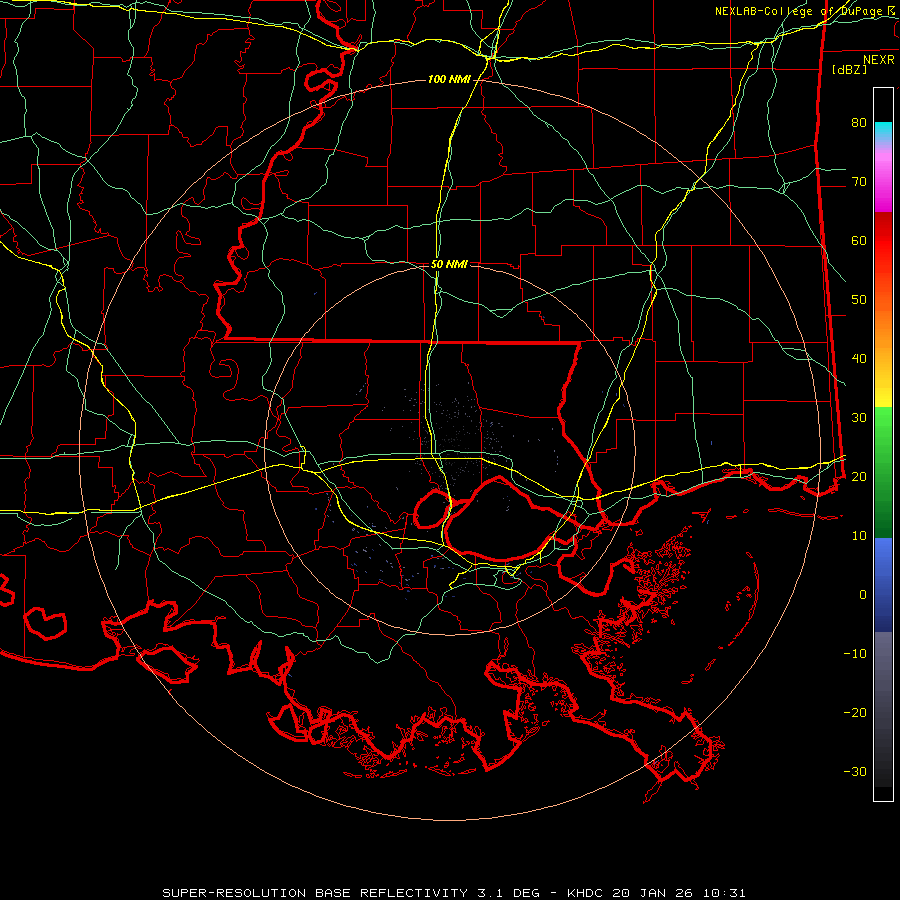Click the 100 NMI range ring label

pos(449,79)
